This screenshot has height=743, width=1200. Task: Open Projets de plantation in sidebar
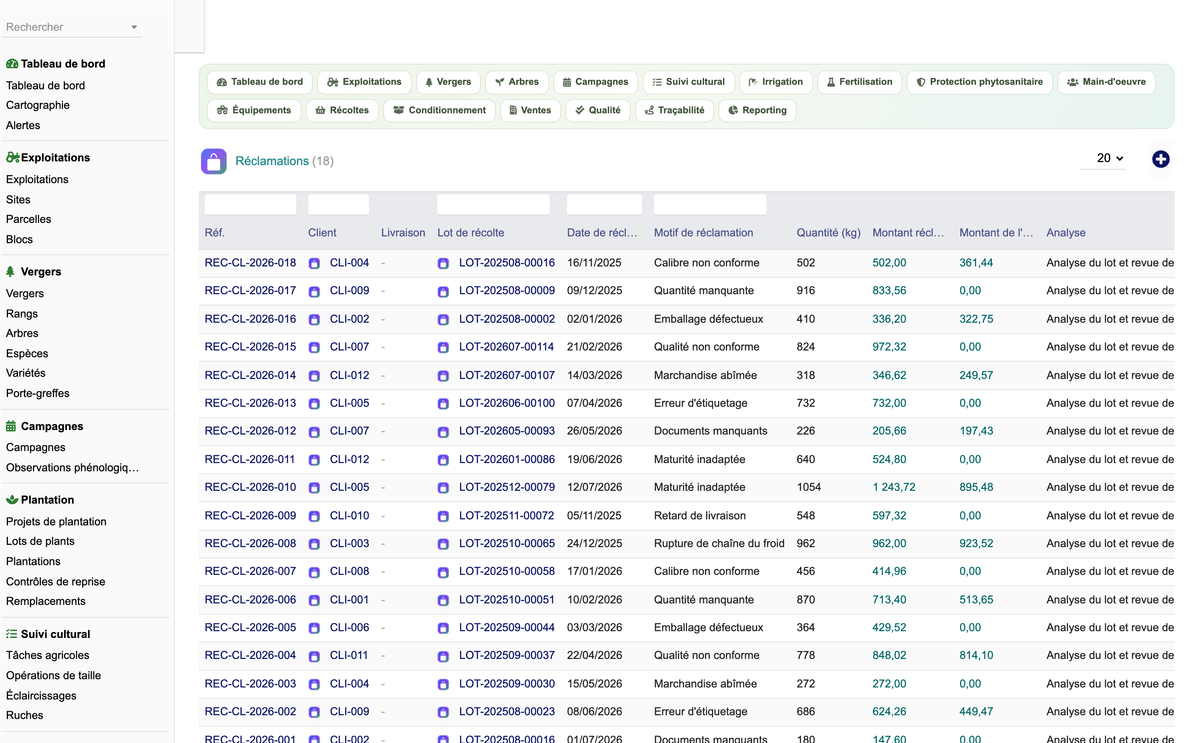pos(56,521)
